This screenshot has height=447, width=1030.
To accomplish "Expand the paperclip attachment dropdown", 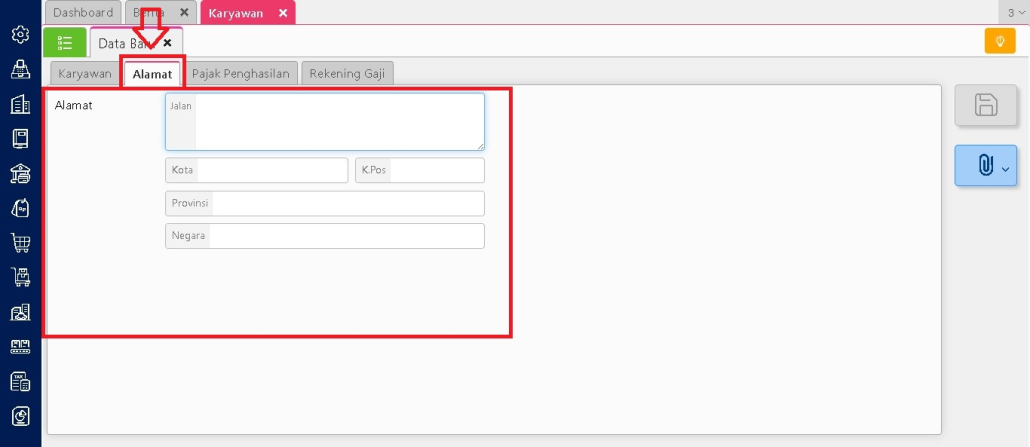I will pyautogui.click(x=985, y=166).
